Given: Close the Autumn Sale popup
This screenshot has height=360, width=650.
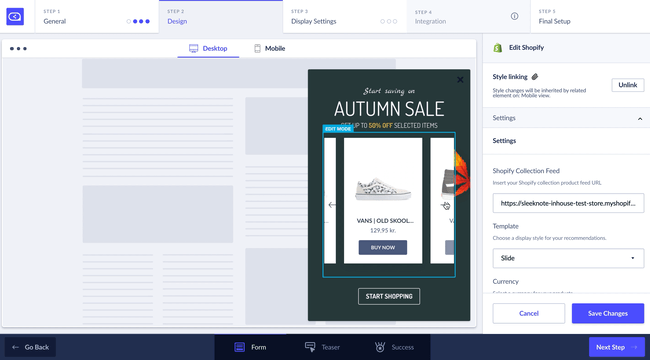Looking at the screenshot, I should (460, 80).
